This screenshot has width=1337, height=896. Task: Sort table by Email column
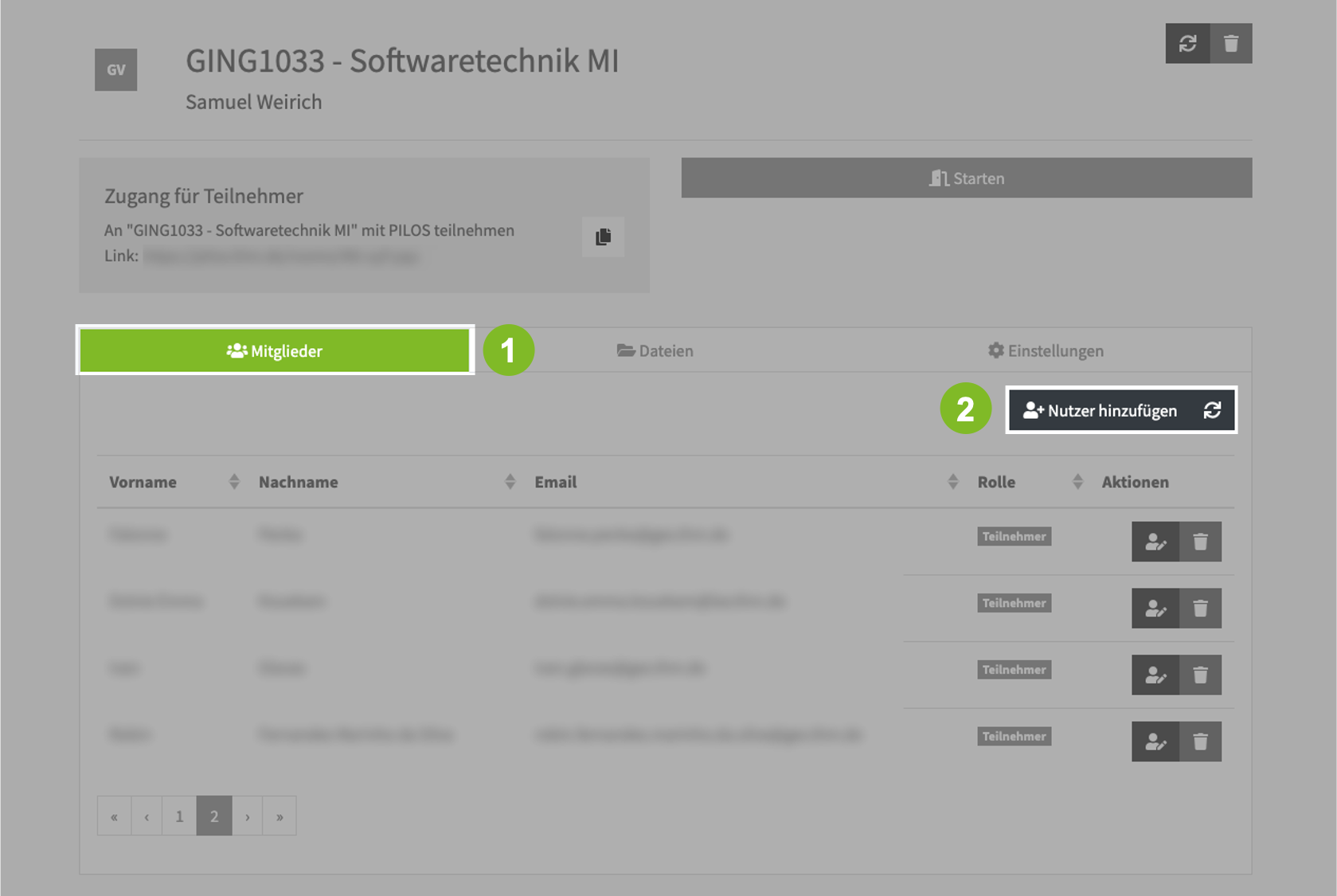click(x=745, y=482)
